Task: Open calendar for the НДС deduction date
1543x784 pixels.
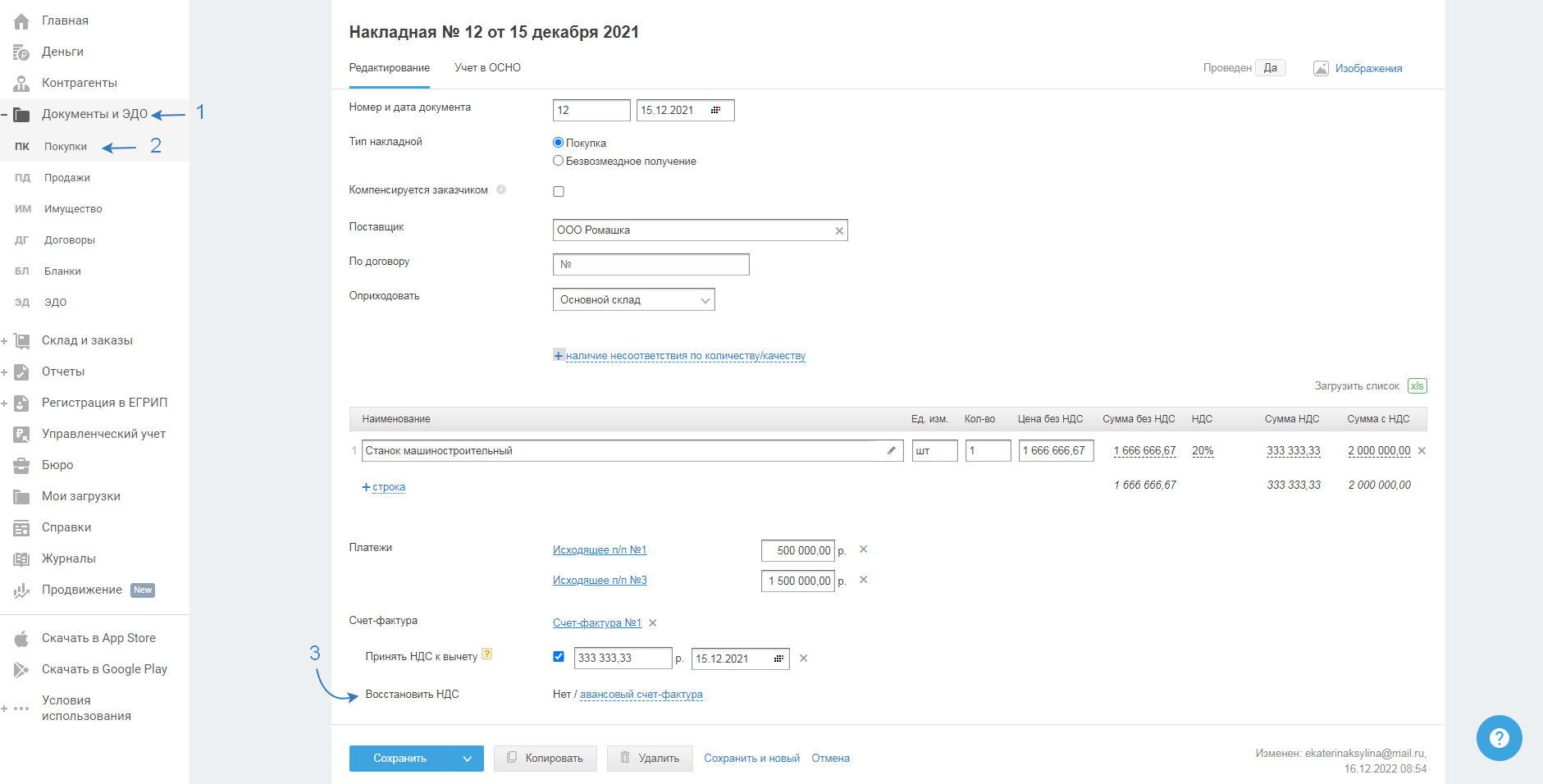Action: pyautogui.click(x=778, y=659)
